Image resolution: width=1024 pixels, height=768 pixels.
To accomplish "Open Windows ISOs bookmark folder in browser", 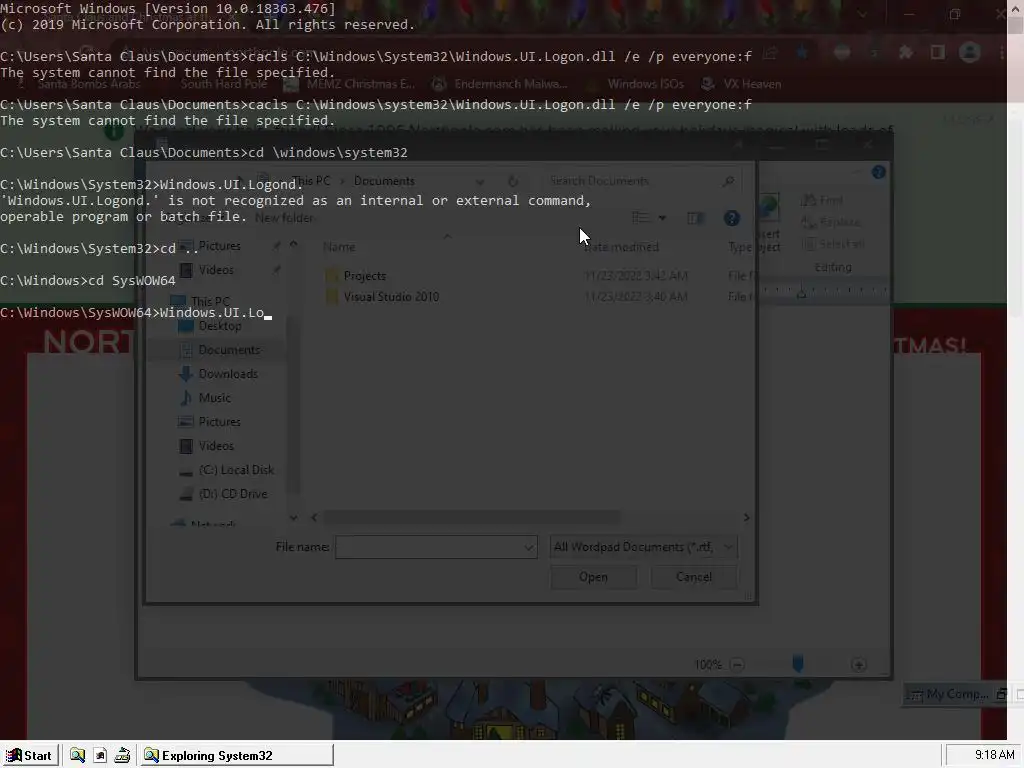I will 636,84.
